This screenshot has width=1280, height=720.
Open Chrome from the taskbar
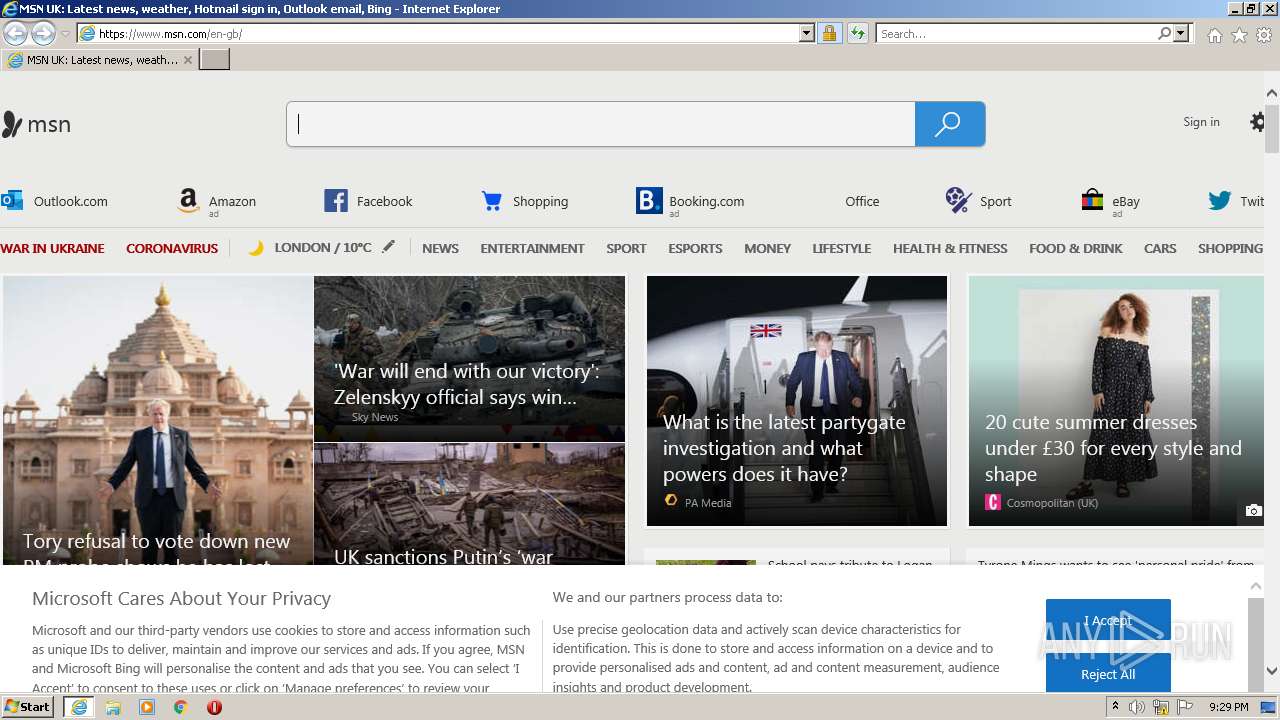click(x=180, y=707)
